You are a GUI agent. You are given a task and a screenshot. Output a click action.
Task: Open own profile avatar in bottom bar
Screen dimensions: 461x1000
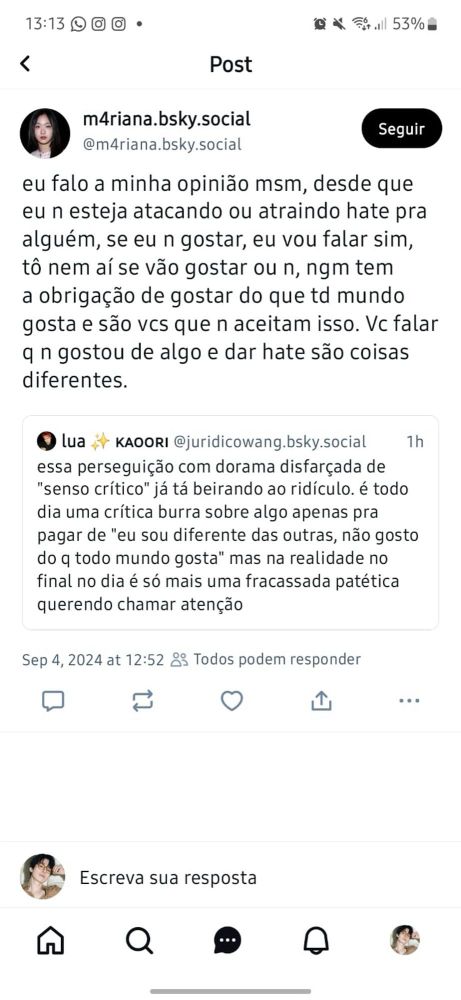[x=405, y=940]
